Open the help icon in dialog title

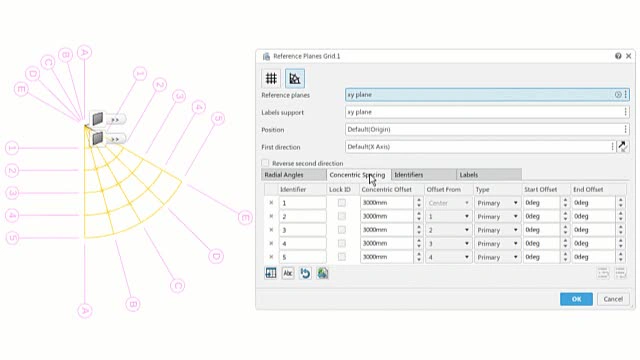pyautogui.click(x=618, y=56)
